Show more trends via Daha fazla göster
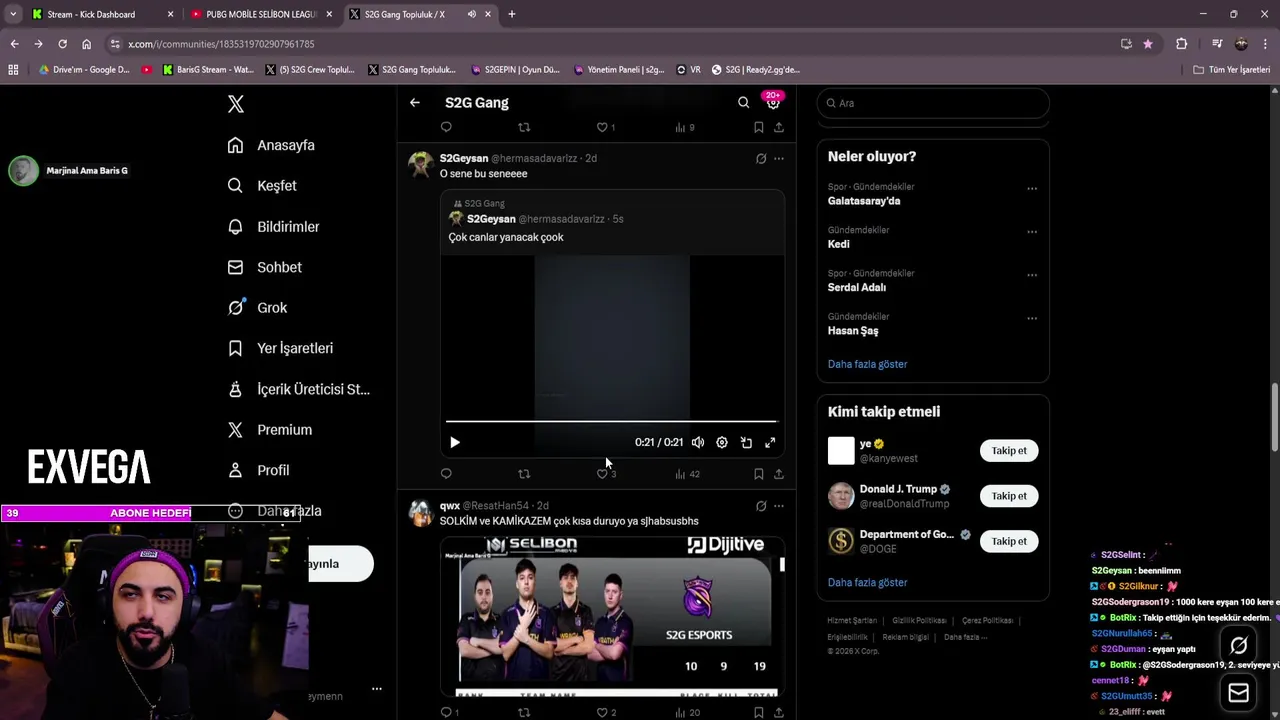Viewport: 1280px width, 720px height. pyautogui.click(x=867, y=364)
